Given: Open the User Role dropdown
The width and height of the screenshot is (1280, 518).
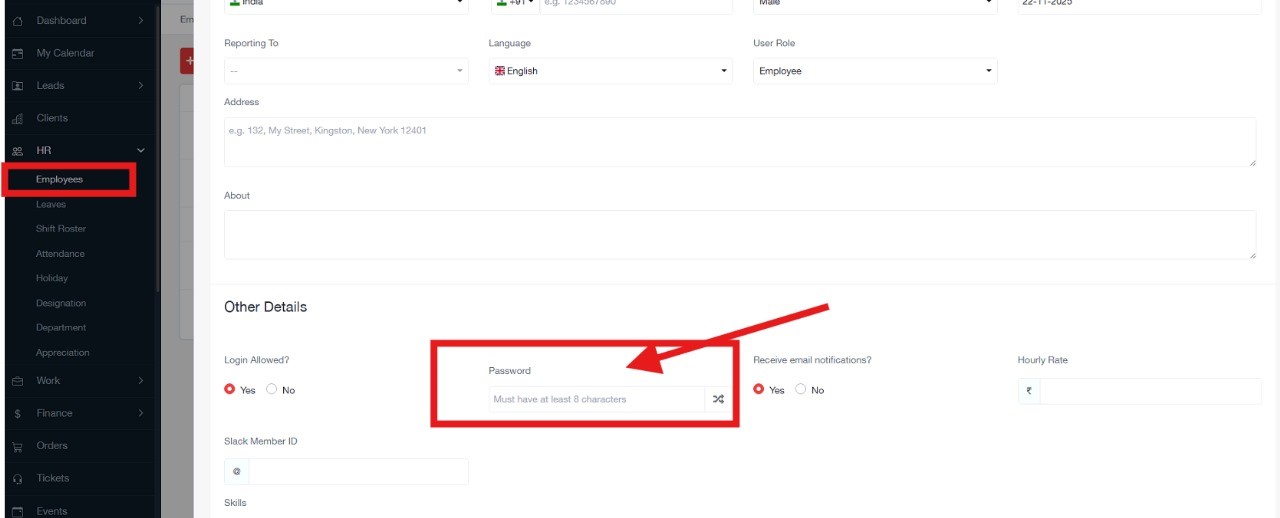Looking at the screenshot, I should [x=874, y=71].
